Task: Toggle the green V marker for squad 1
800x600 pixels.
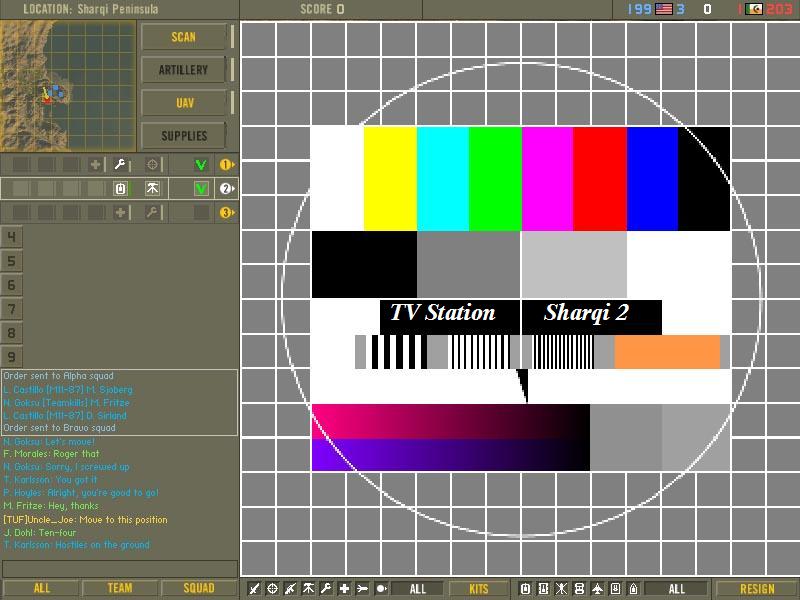Action: pyautogui.click(x=201, y=165)
